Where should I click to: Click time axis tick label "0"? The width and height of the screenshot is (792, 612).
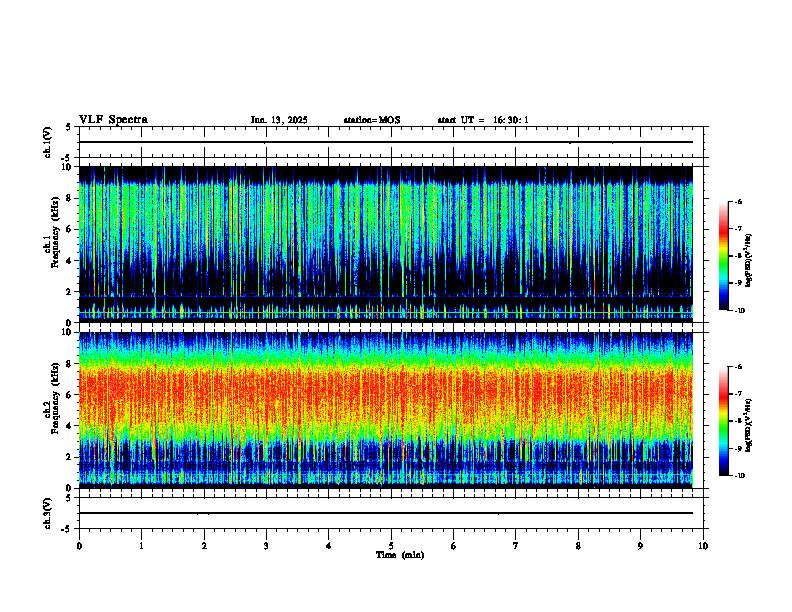79,546
